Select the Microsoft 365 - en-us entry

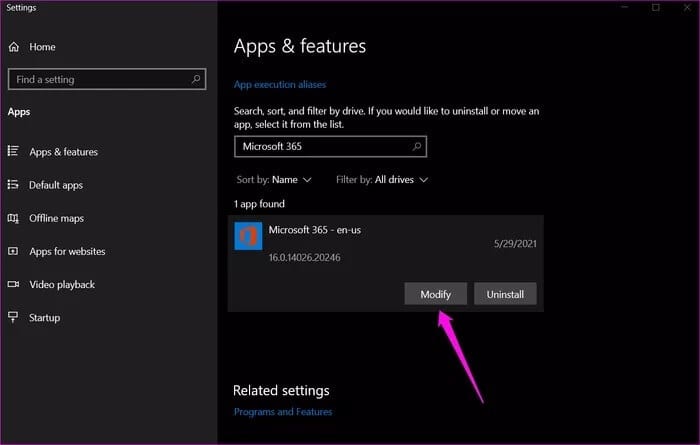tap(386, 263)
